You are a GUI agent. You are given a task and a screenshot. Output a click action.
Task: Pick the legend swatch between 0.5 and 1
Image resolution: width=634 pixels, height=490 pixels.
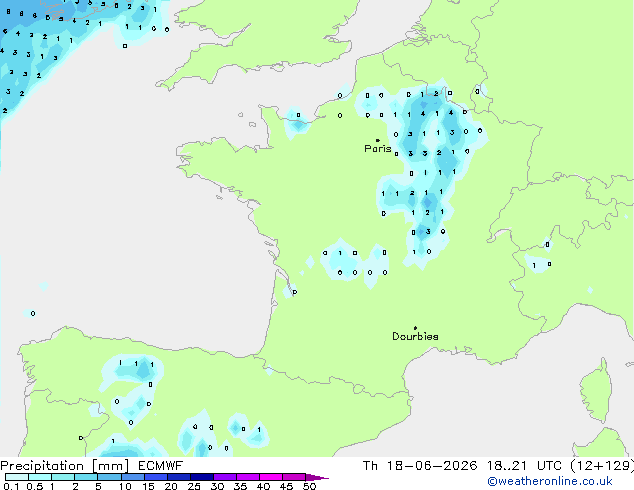40,477
